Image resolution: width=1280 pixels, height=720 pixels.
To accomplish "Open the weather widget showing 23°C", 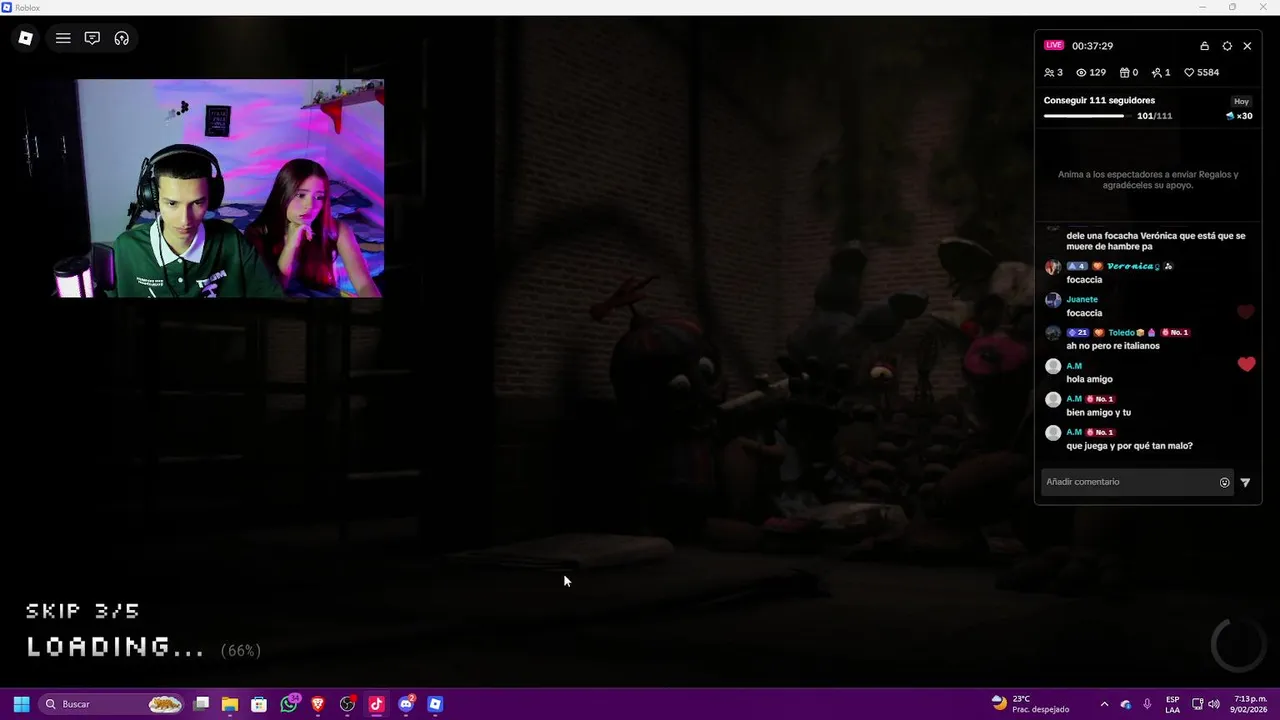I will [x=1030, y=704].
